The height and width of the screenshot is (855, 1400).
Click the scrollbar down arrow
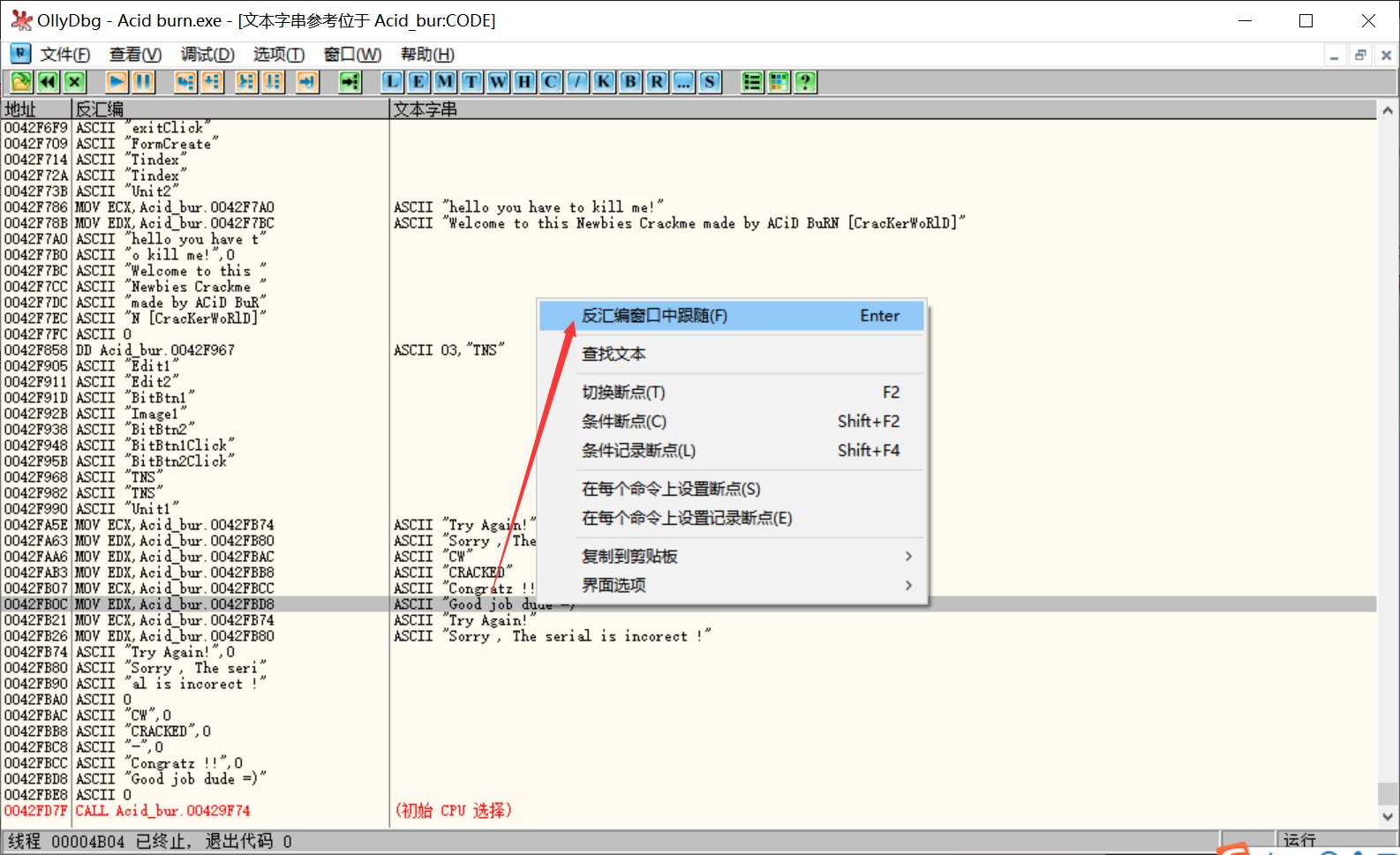tap(1388, 817)
